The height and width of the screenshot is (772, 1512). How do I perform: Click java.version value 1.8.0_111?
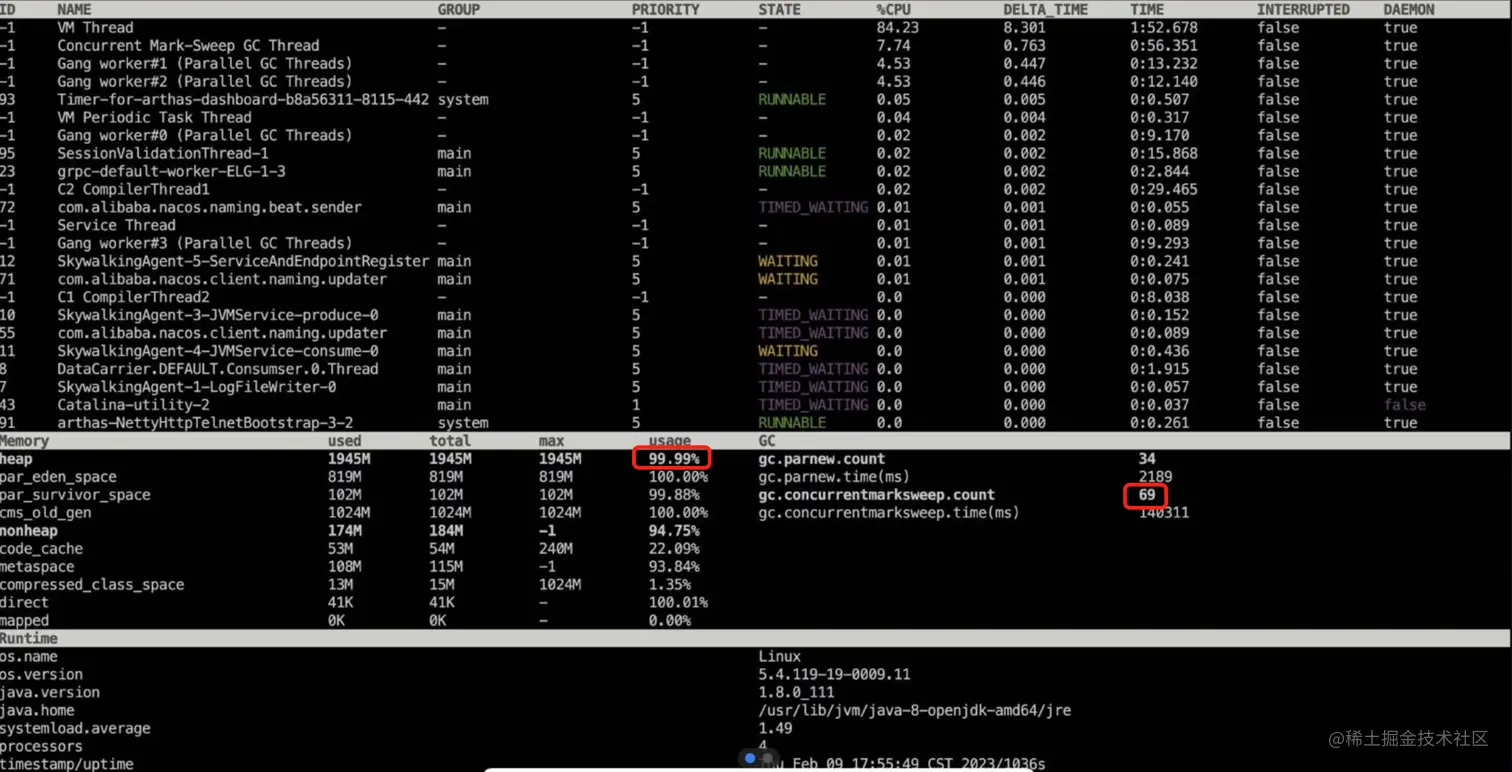(x=796, y=693)
